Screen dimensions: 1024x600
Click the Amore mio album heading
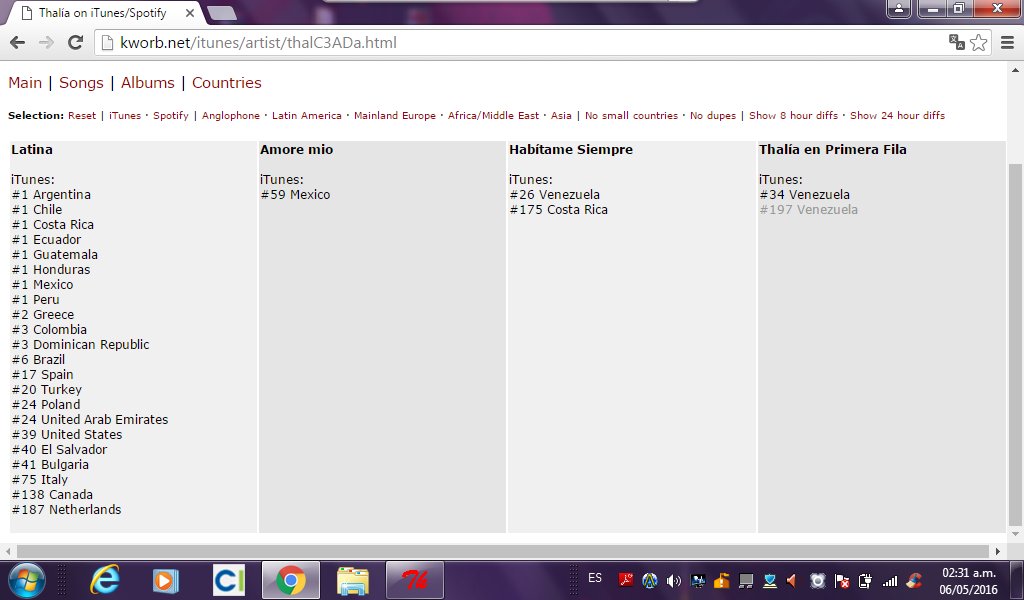[296, 150]
